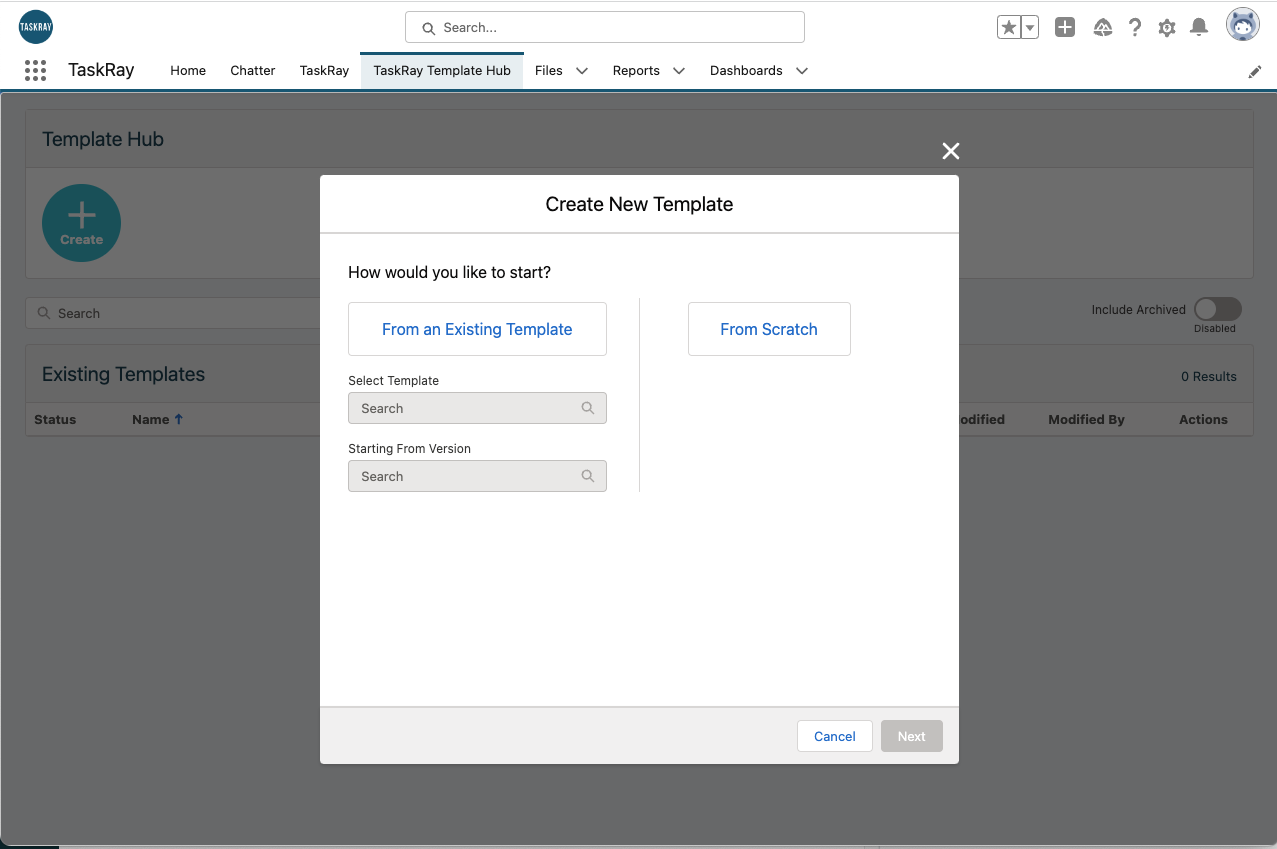Click the Actions column header

pyautogui.click(x=1203, y=420)
